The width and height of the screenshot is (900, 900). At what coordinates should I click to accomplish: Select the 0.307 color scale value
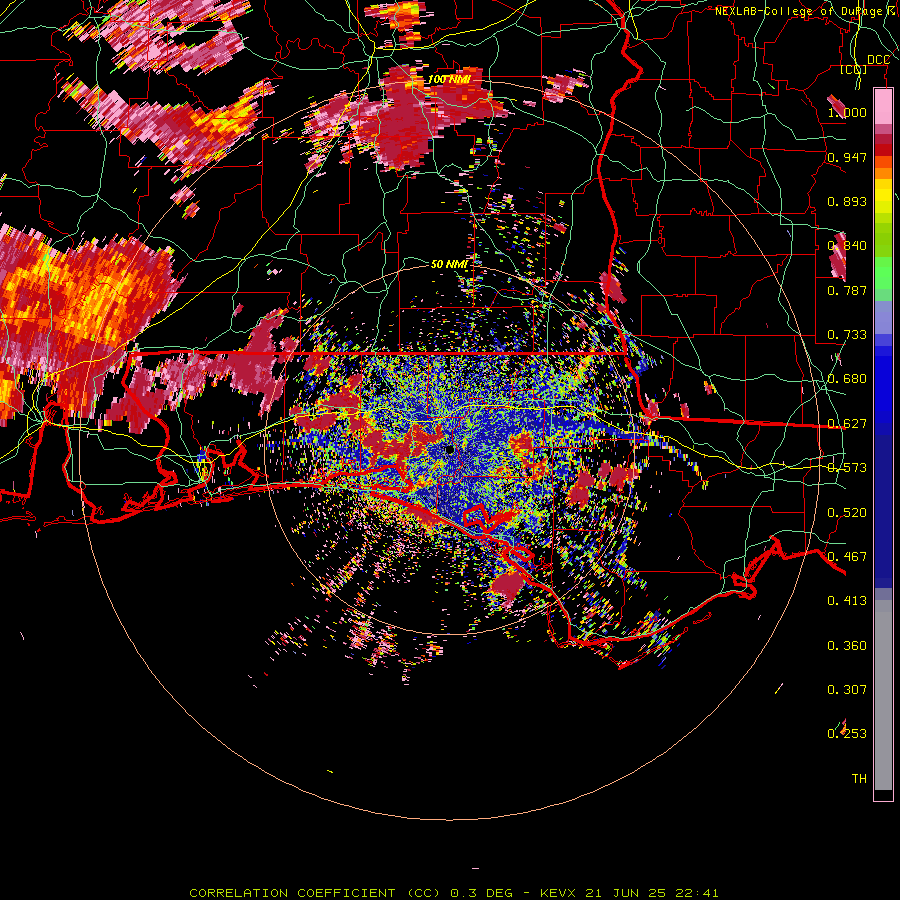tap(847, 689)
